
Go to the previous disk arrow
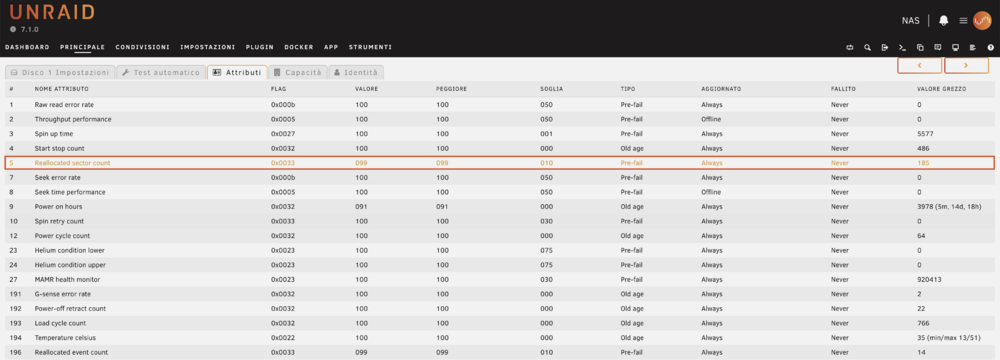click(x=920, y=65)
